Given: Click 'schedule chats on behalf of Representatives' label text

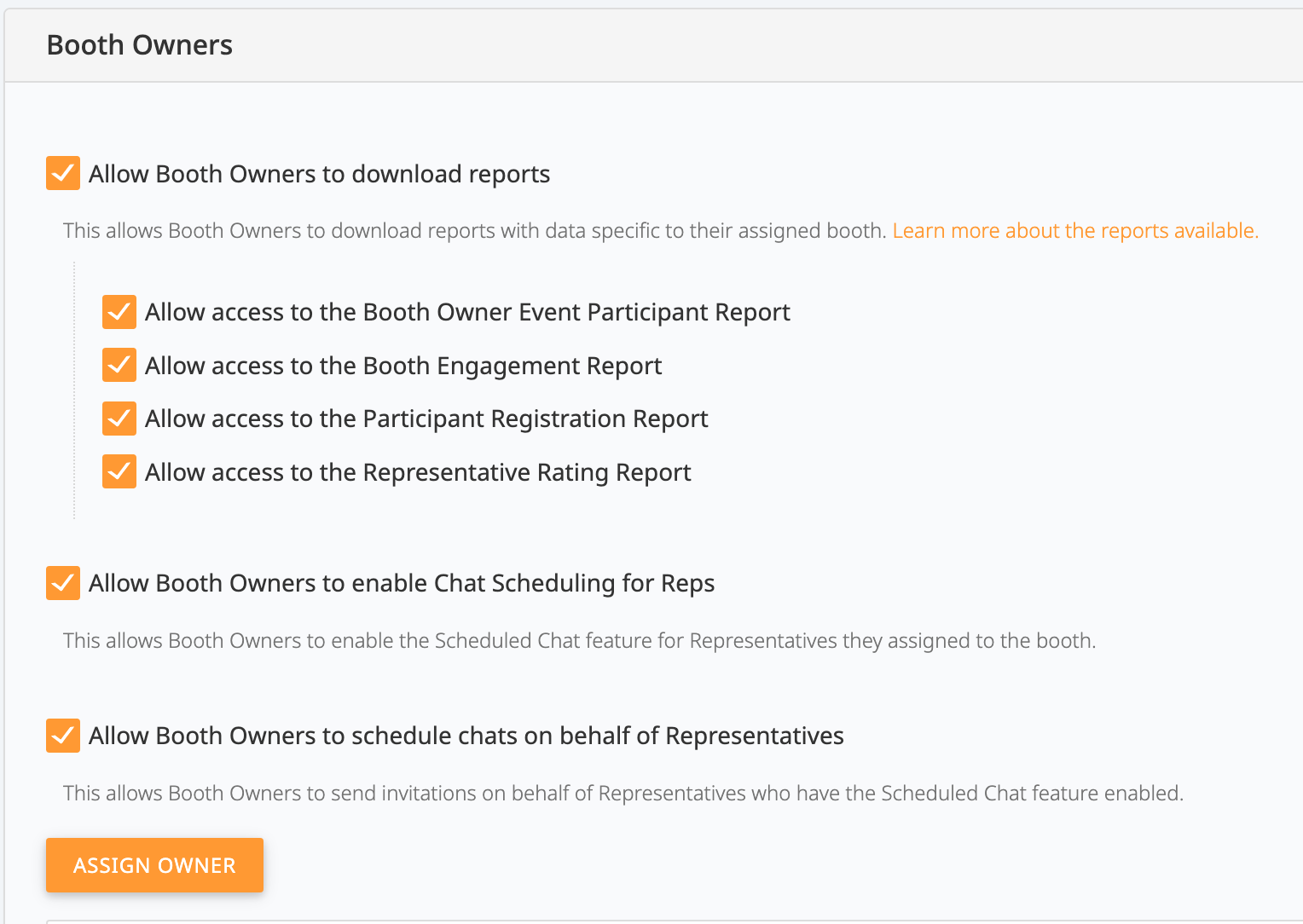Looking at the screenshot, I should (x=466, y=736).
